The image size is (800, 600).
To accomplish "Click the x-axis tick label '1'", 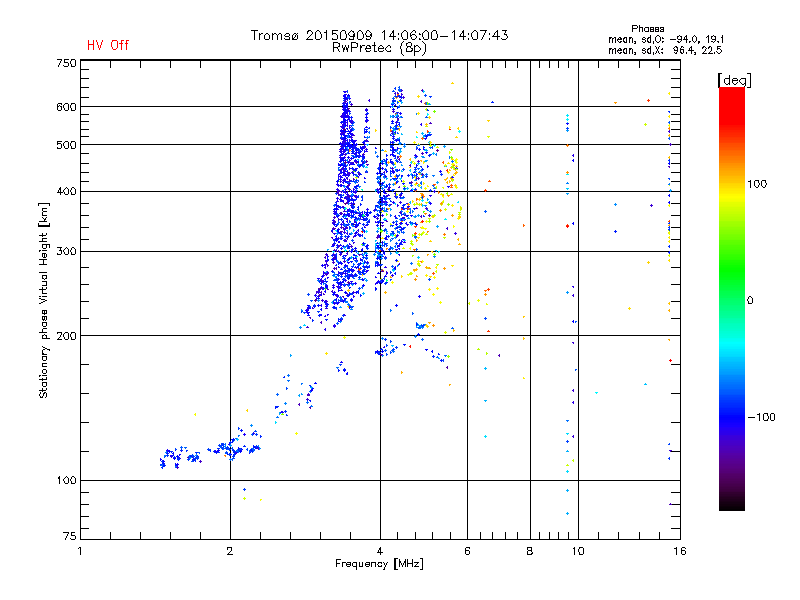I will pos(80,551).
